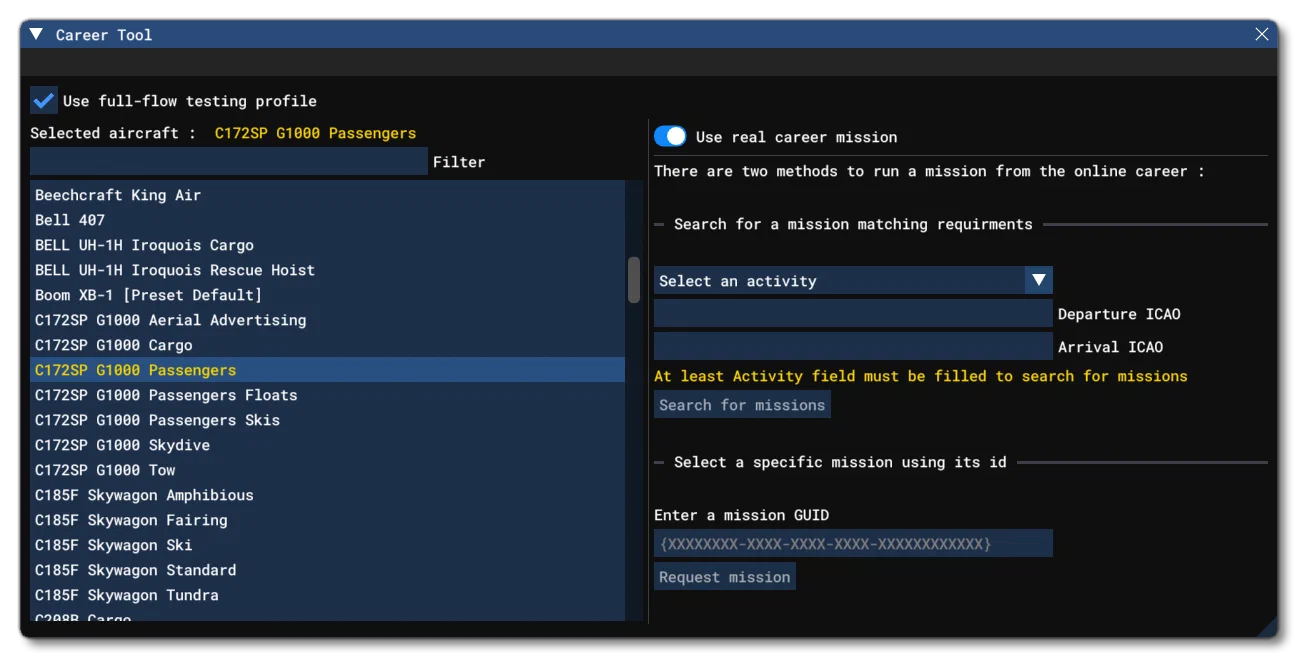The width and height of the screenshot is (1298, 658).
Task: Open the Select an activity dropdown
Action: click(853, 280)
